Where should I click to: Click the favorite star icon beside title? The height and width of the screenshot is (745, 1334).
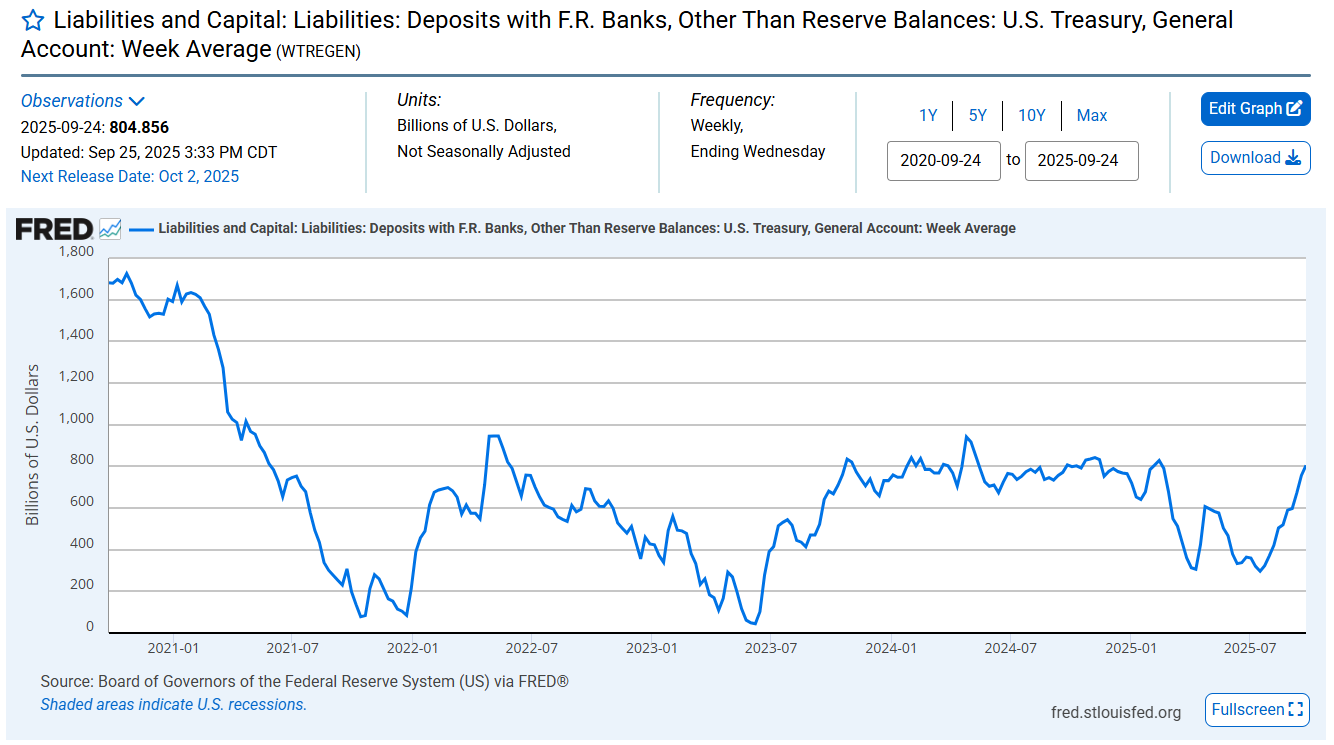33,20
